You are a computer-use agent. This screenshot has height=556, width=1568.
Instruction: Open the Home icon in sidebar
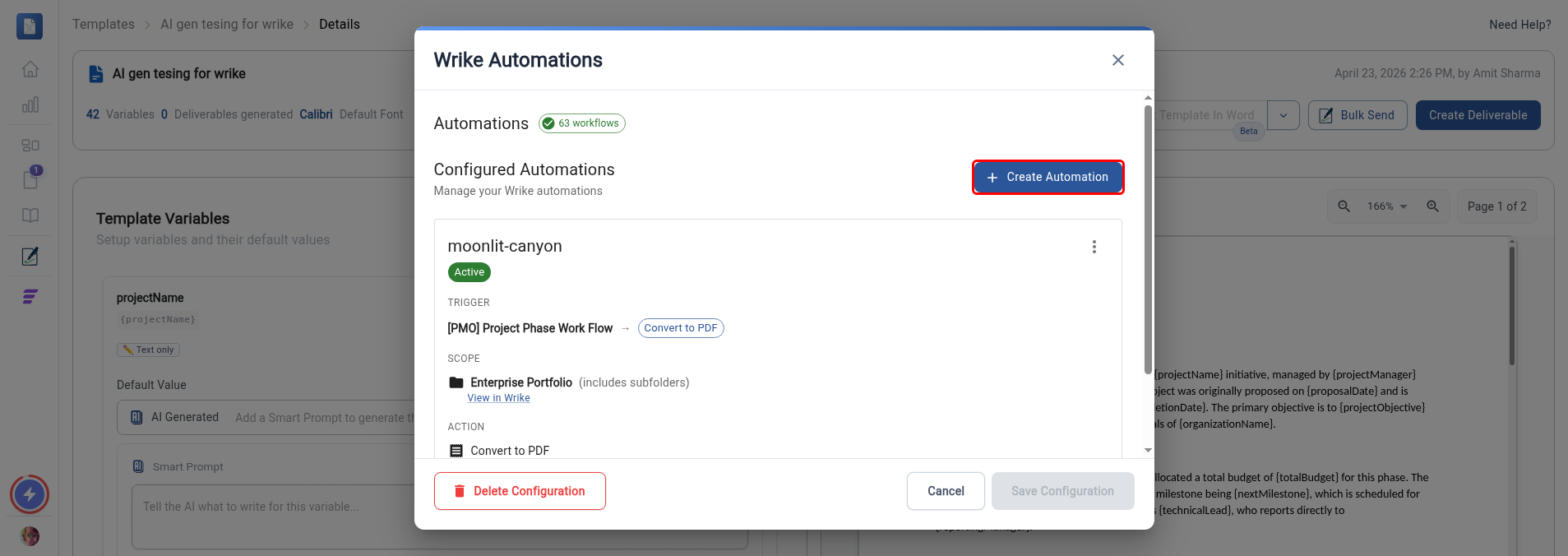pos(30,69)
